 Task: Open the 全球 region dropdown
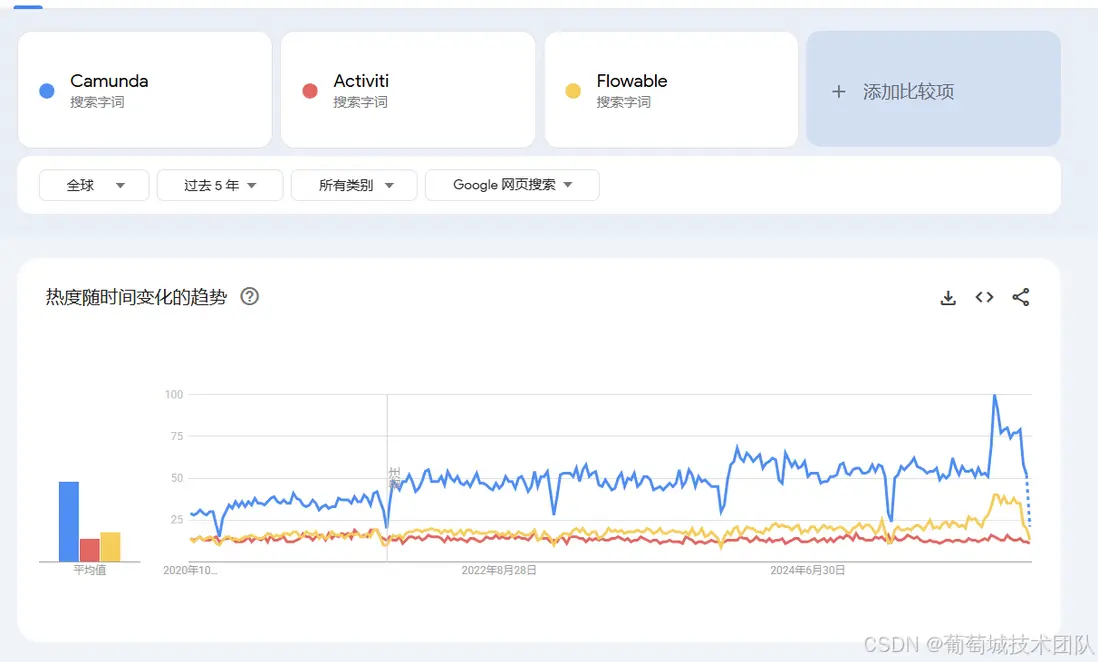94,185
